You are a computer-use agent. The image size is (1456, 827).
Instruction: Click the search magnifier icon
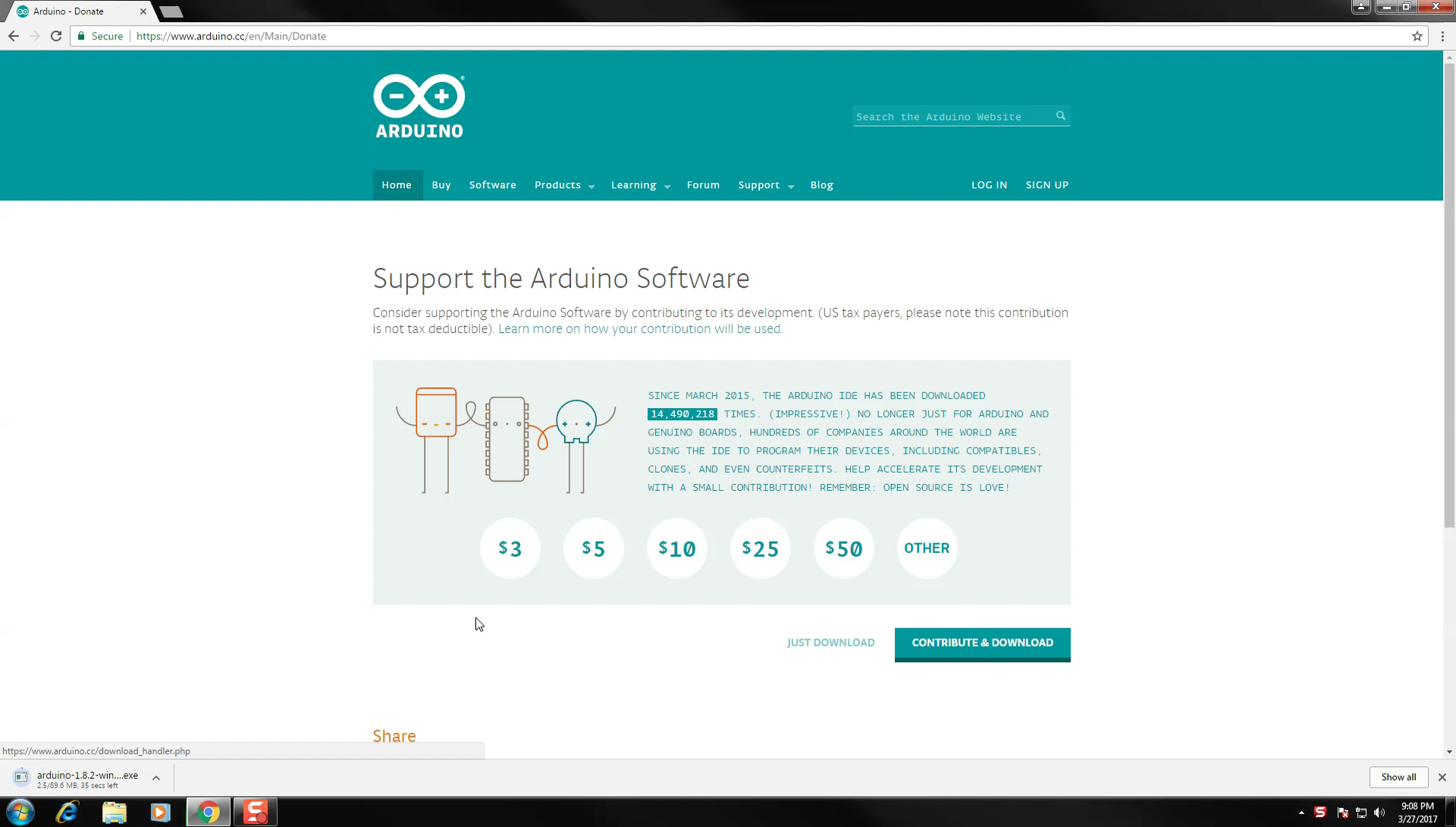tap(1060, 116)
